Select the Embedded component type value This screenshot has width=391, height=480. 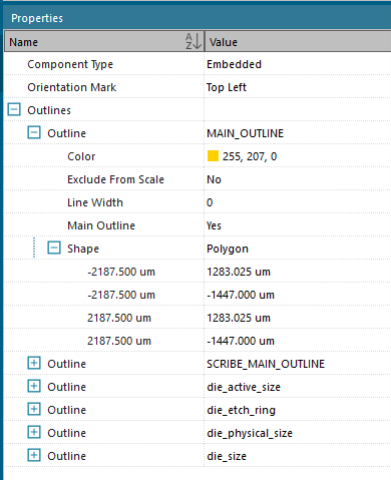pyautogui.click(x=234, y=64)
